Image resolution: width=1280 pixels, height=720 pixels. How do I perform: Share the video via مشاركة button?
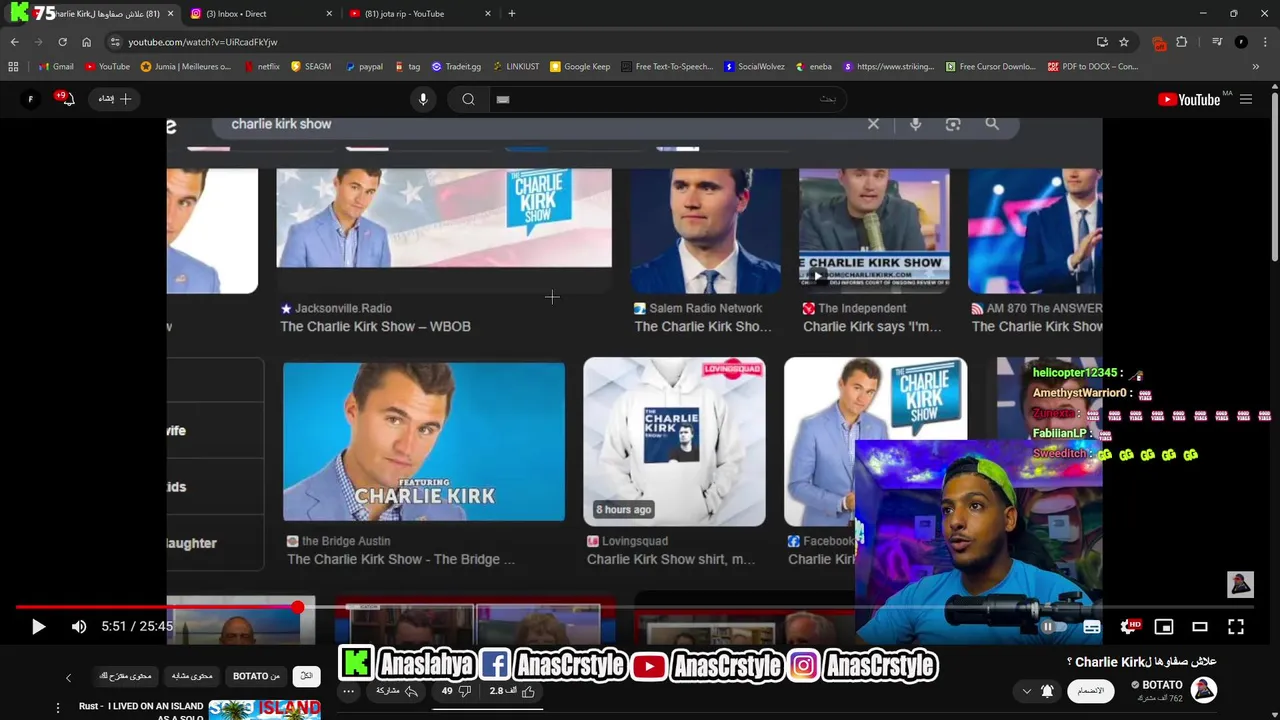(x=397, y=691)
